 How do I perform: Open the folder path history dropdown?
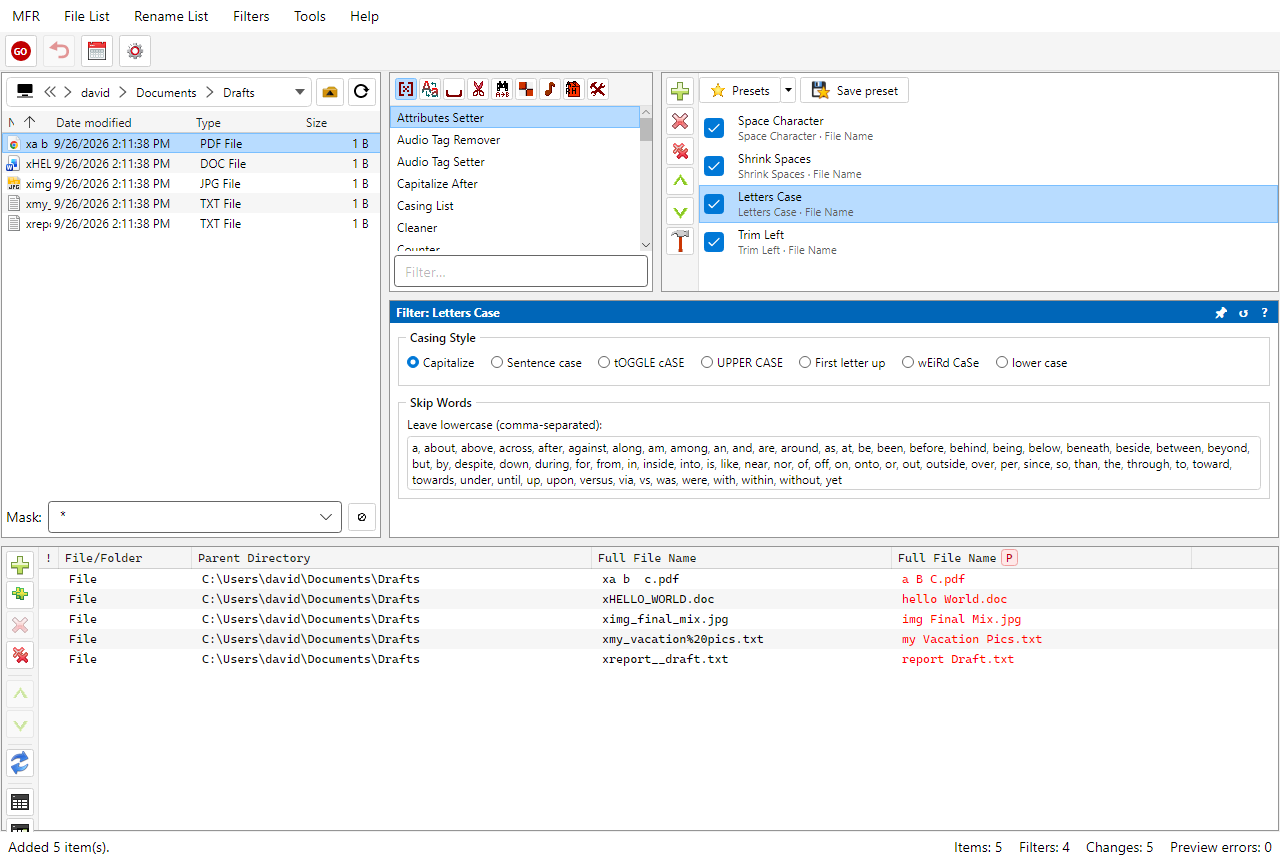[x=300, y=92]
